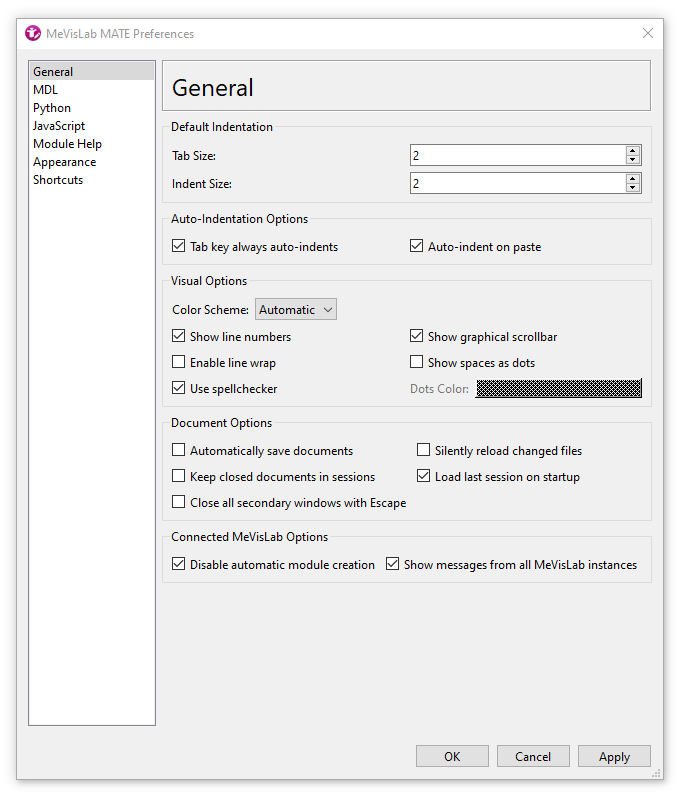The width and height of the screenshot is (690, 803).
Task: Toggle Show line numbers checkbox
Action: click(x=179, y=337)
